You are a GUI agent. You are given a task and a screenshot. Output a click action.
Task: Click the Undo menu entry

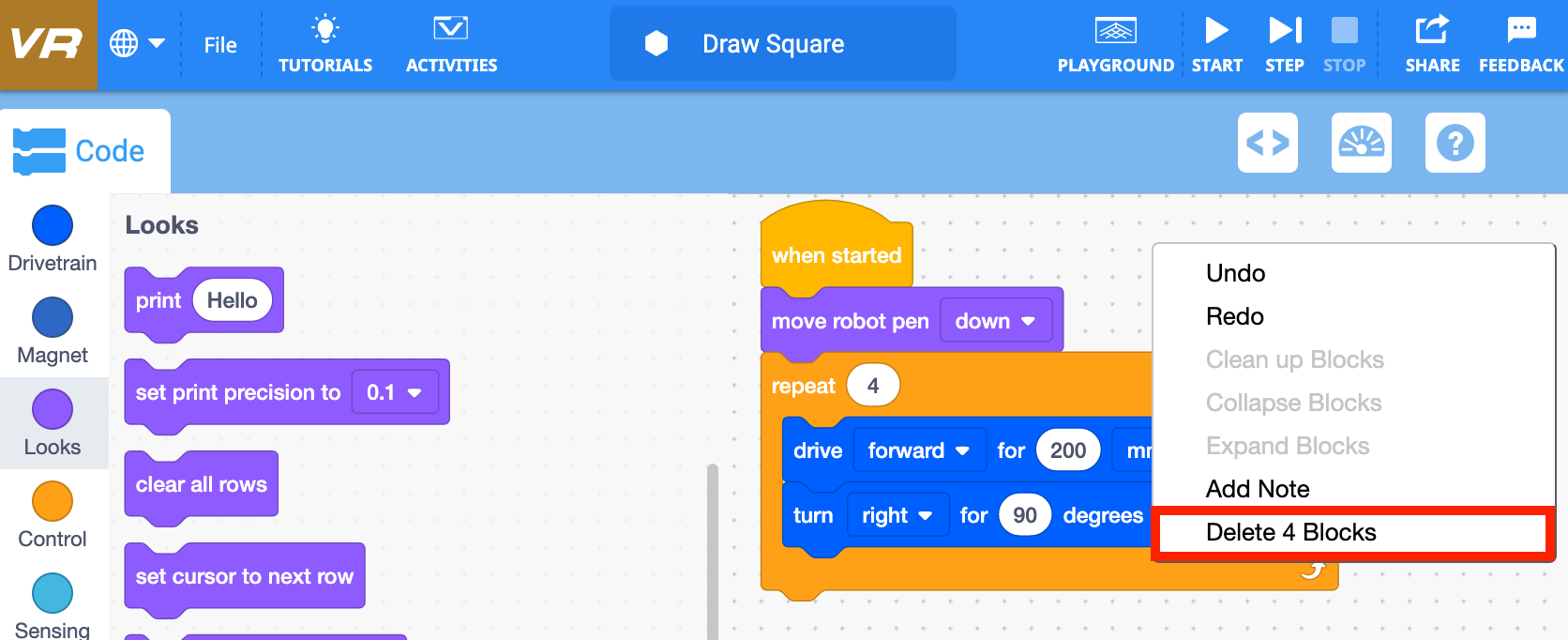pyautogui.click(x=1235, y=273)
